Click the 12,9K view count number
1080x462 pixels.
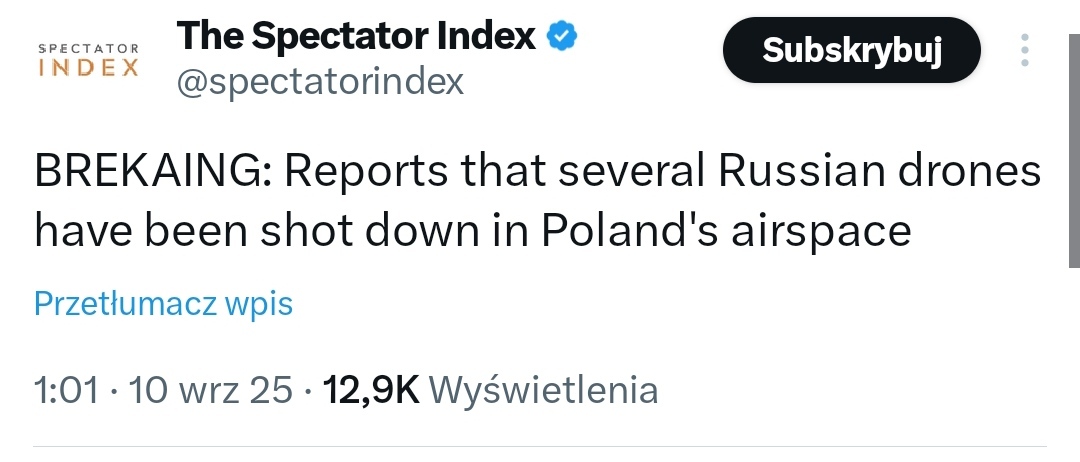372,390
